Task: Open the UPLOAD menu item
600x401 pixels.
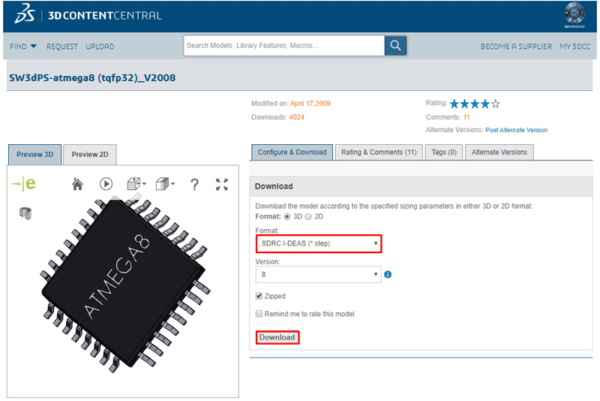Action: (x=100, y=46)
